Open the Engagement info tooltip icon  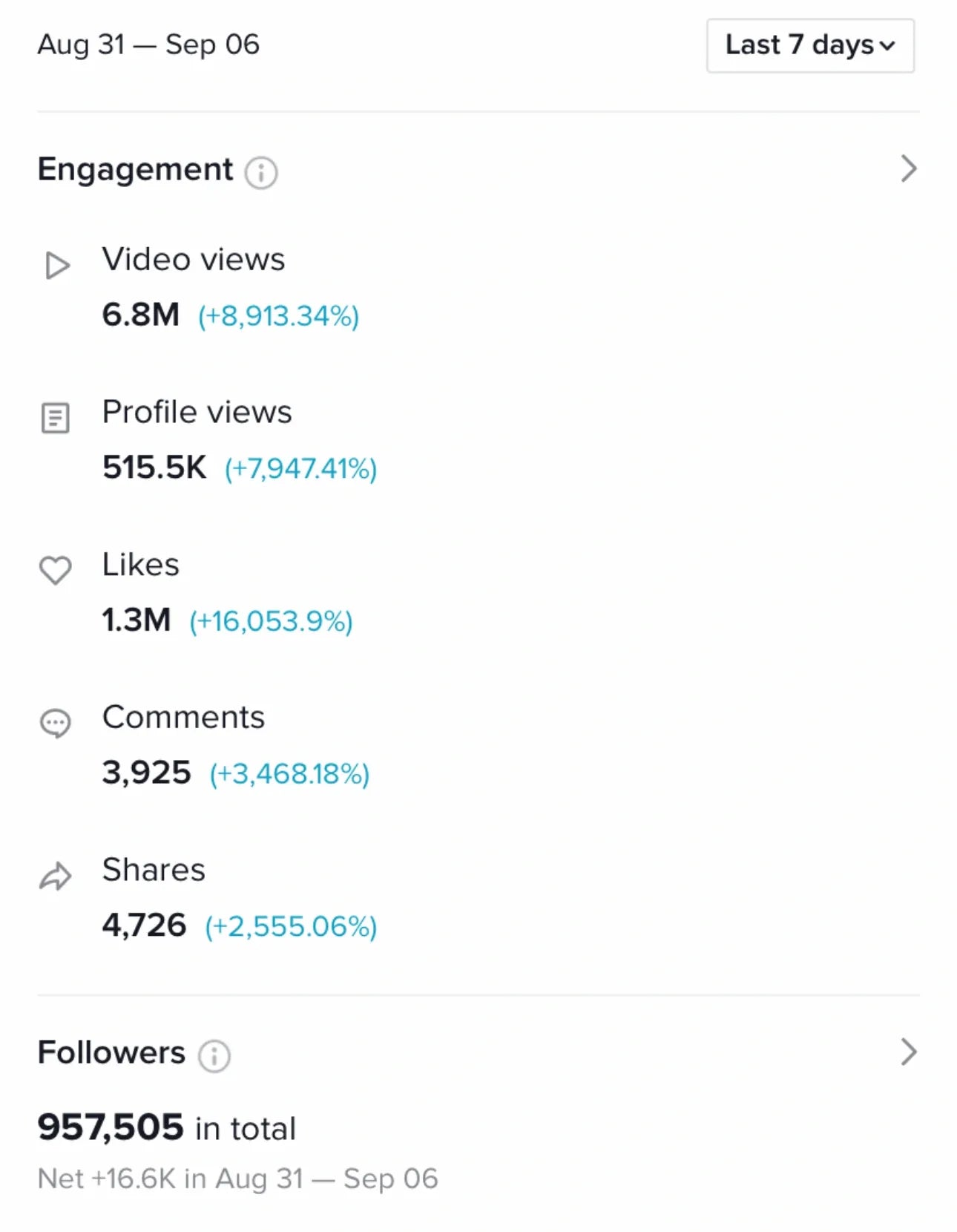(x=261, y=173)
